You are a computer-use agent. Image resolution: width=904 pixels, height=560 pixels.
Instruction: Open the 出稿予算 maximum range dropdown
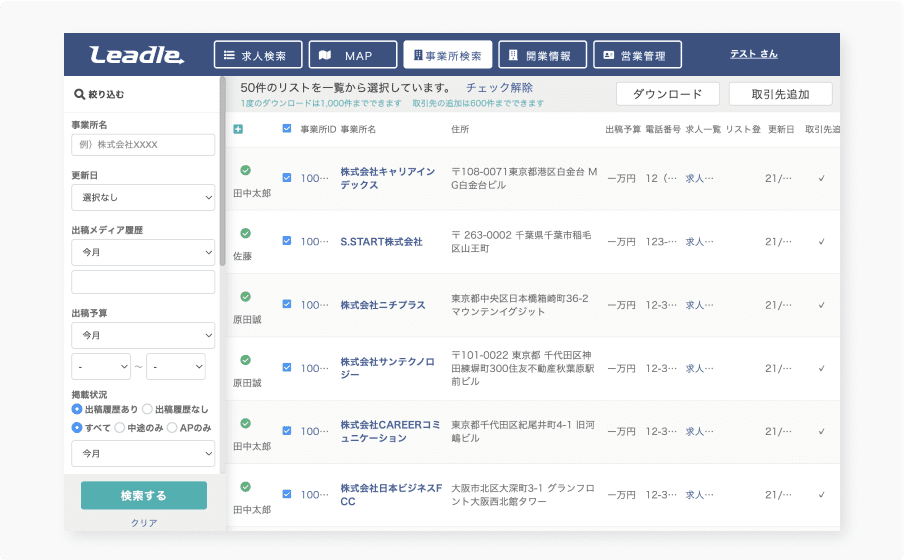point(176,367)
